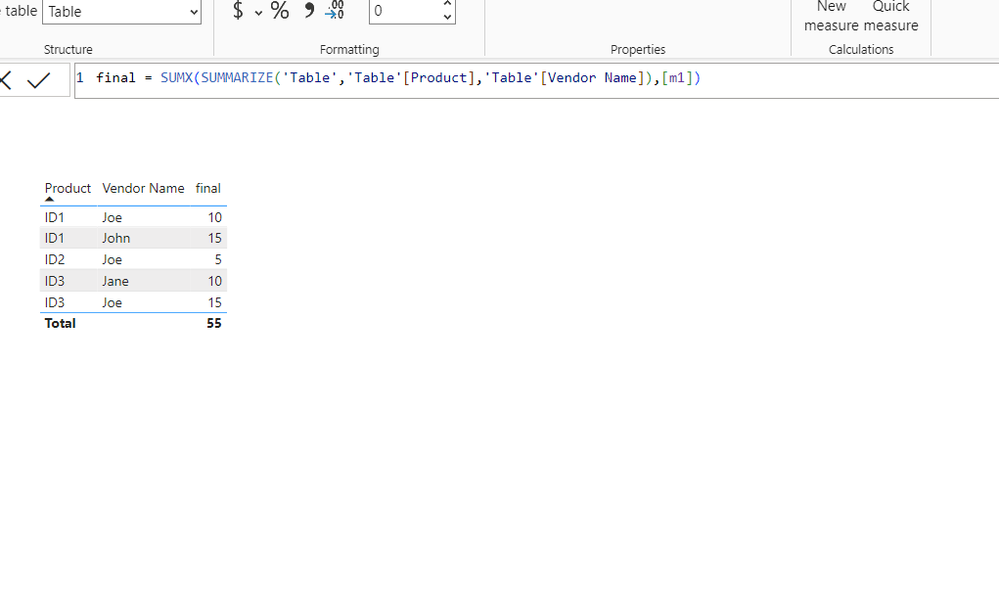Cancel the formula edit with the X icon

6,80
